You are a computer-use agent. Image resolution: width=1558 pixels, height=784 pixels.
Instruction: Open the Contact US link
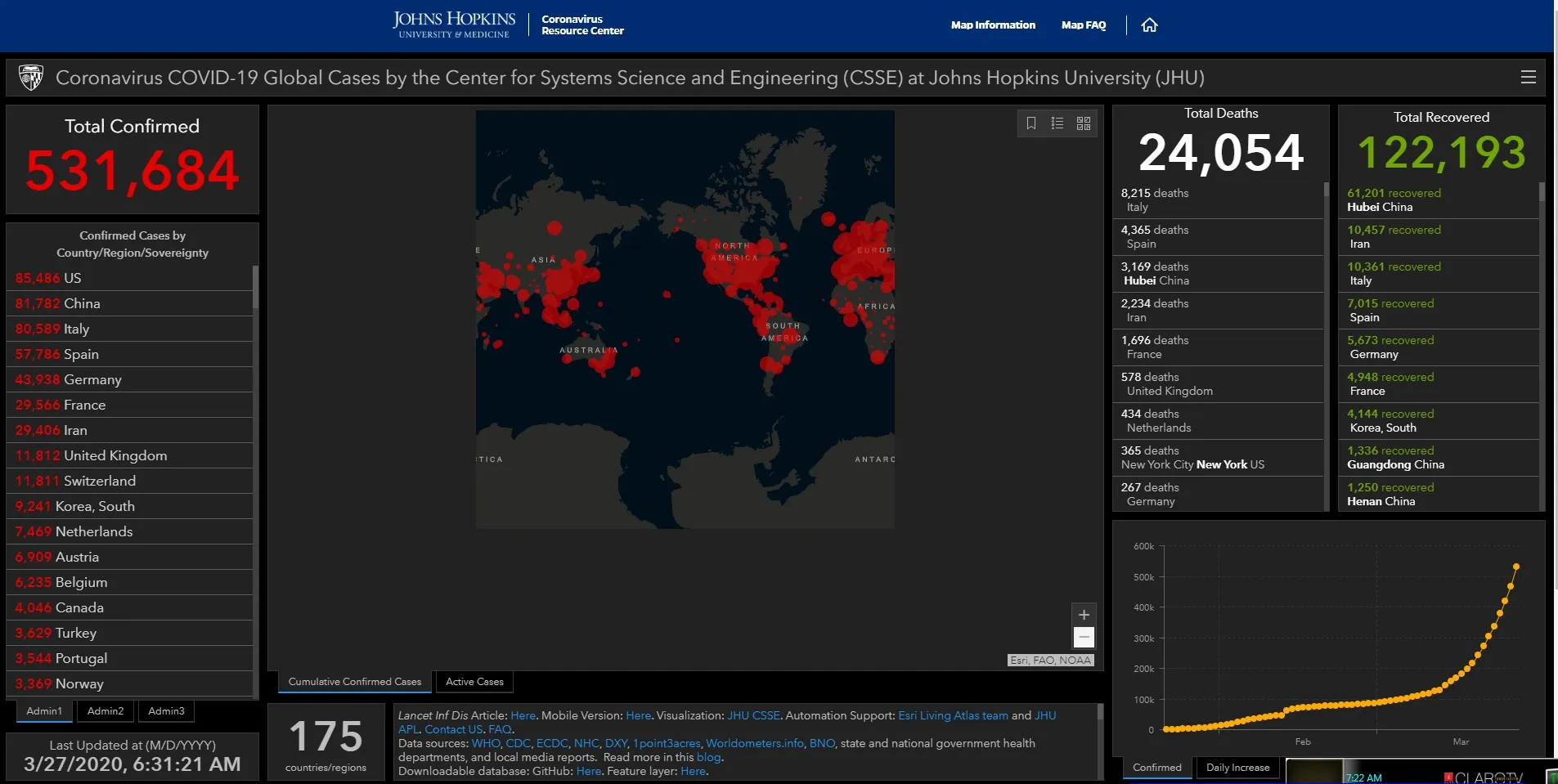click(x=454, y=729)
